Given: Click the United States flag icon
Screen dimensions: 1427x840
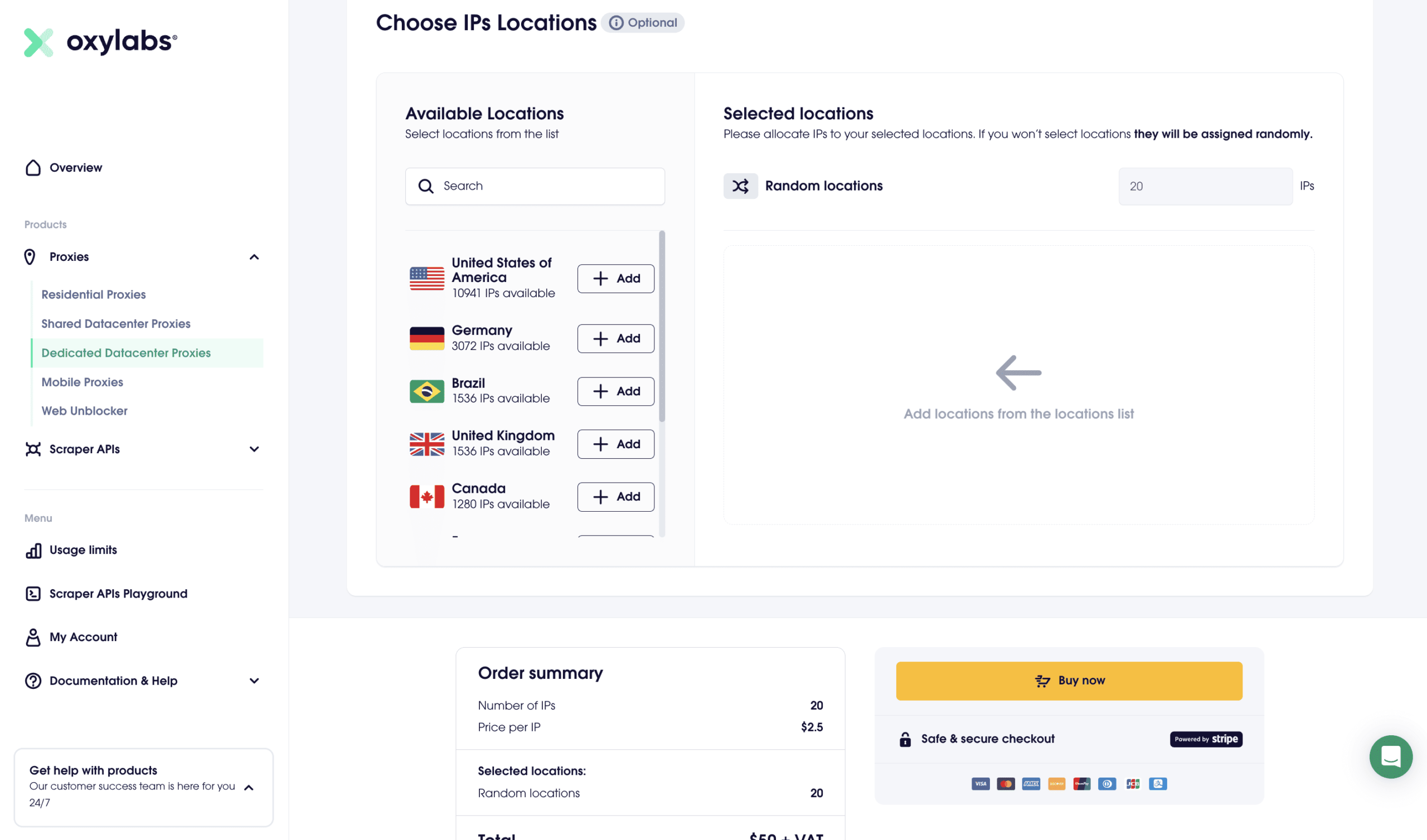Looking at the screenshot, I should (427, 278).
